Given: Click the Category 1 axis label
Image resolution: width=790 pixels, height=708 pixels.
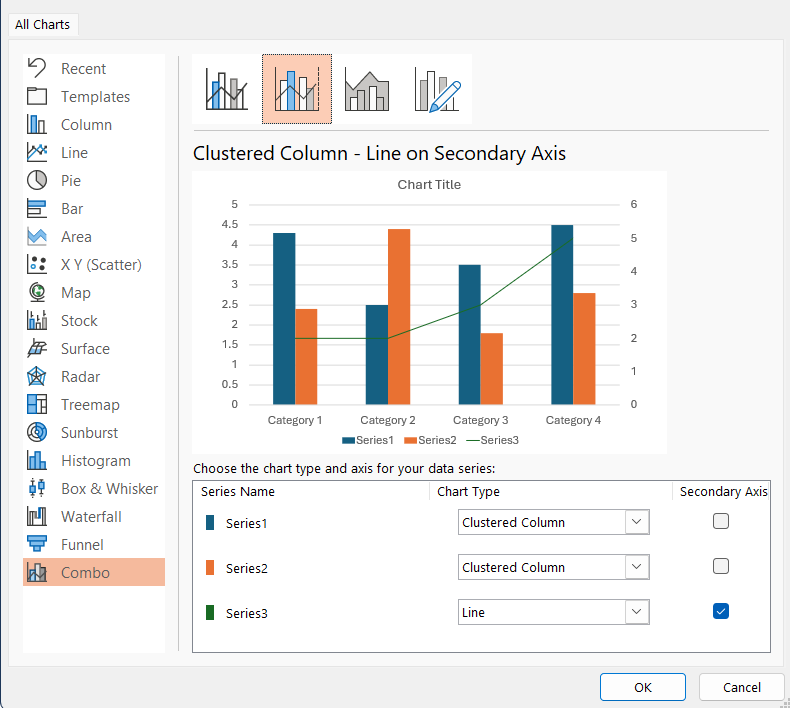Looking at the screenshot, I should tap(295, 420).
